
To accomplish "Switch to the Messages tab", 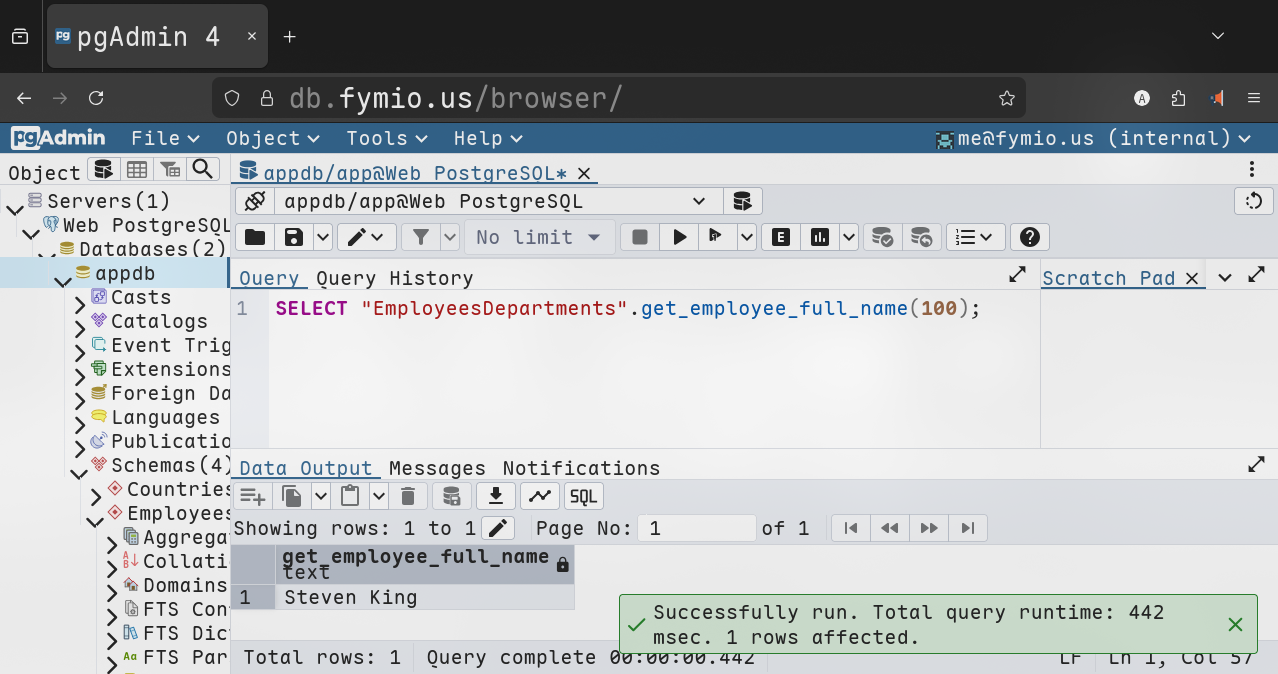I will coord(437,468).
